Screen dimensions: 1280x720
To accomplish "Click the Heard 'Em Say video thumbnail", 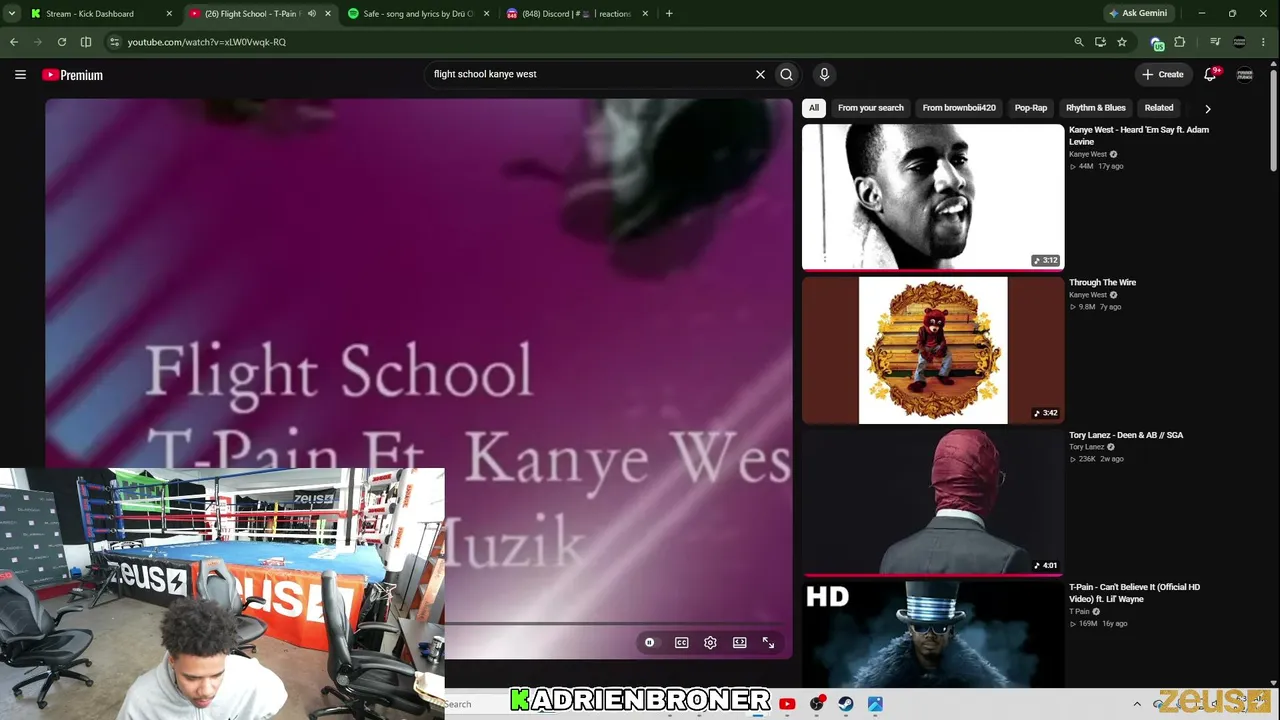I will point(933,197).
